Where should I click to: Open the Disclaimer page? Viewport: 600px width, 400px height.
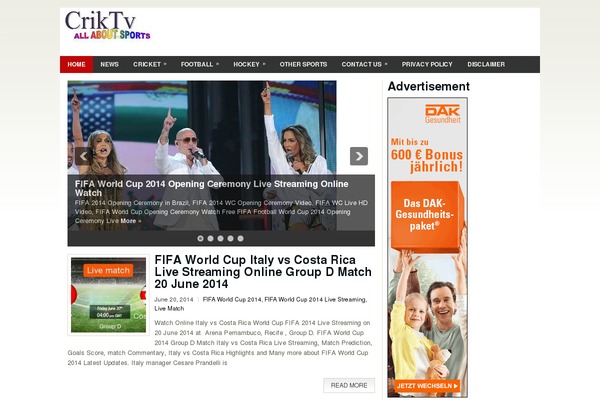coord(486,64)
